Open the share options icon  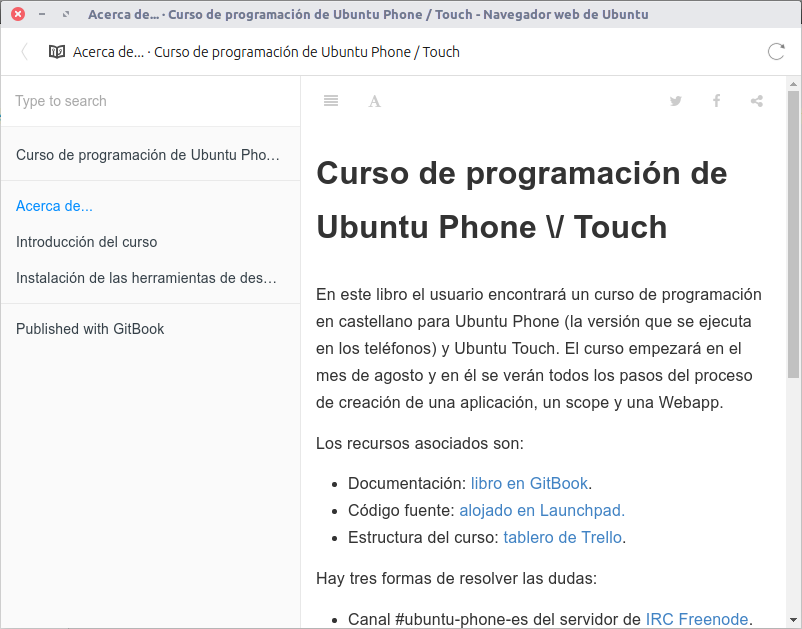757,101
